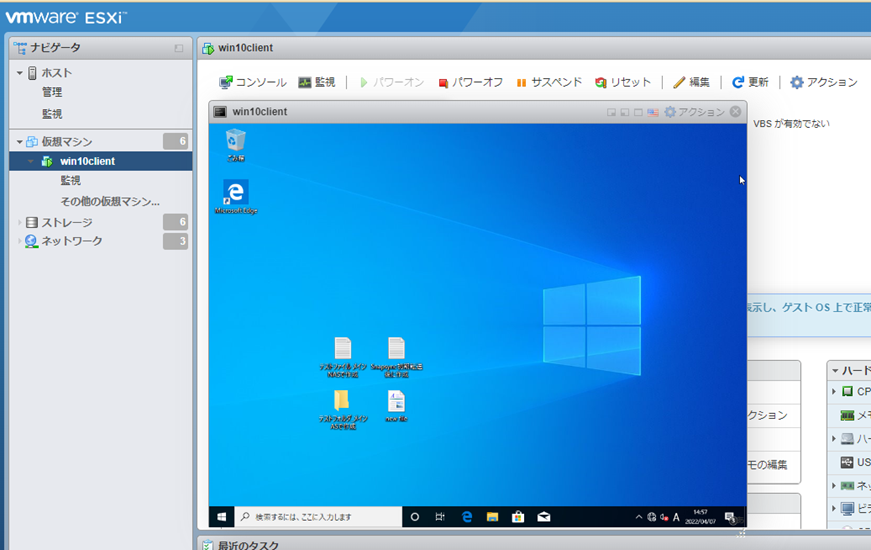Collapse the ホスト tree node
Viewport: 871px width, 550px height.
tap(20, 73)
